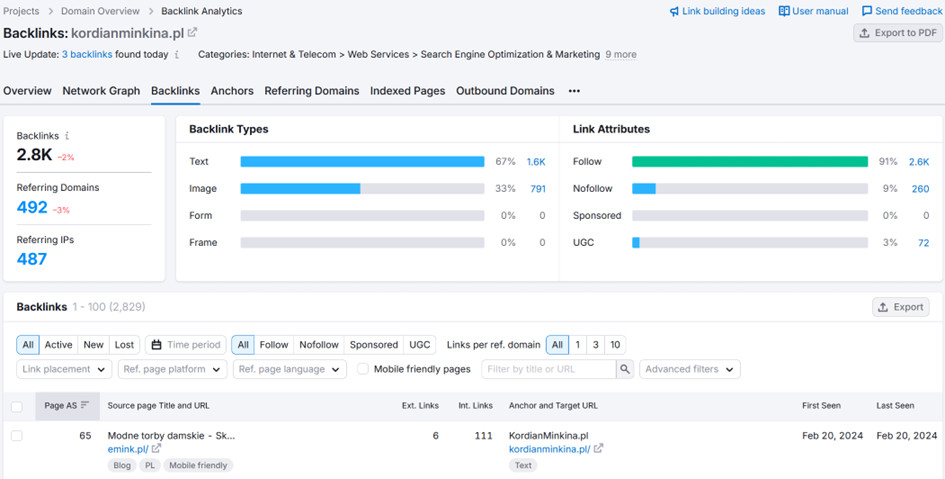
Task: Click the Export button in Backlinks table
Action: pos(900,307)
